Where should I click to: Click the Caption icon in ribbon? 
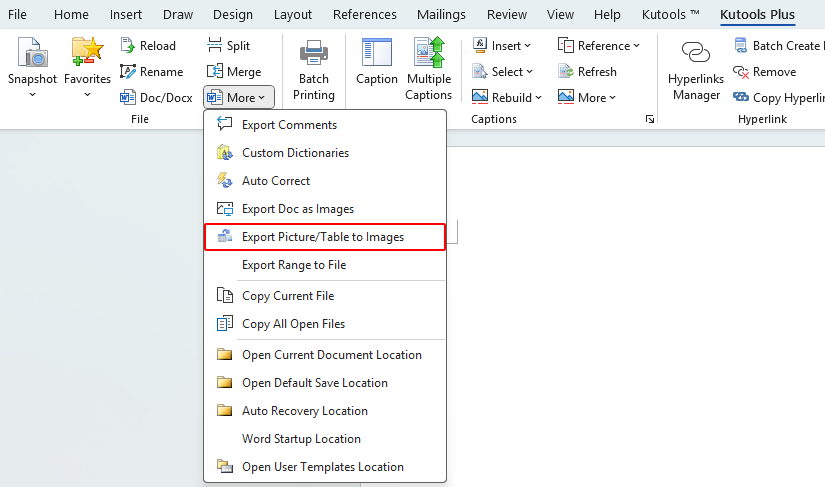tap(377, 55)
